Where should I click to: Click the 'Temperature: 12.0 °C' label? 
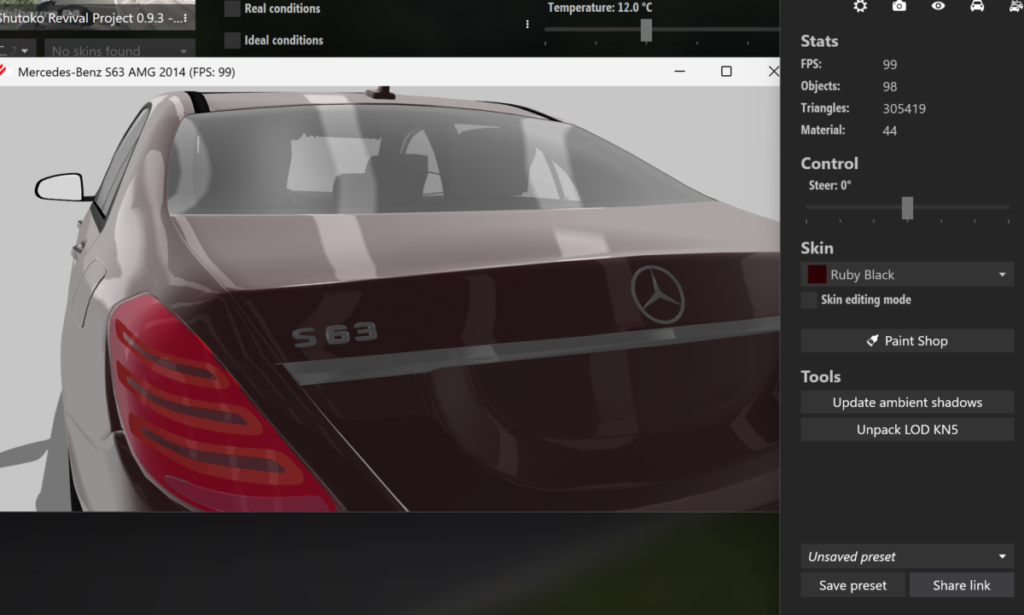point(600,8)
